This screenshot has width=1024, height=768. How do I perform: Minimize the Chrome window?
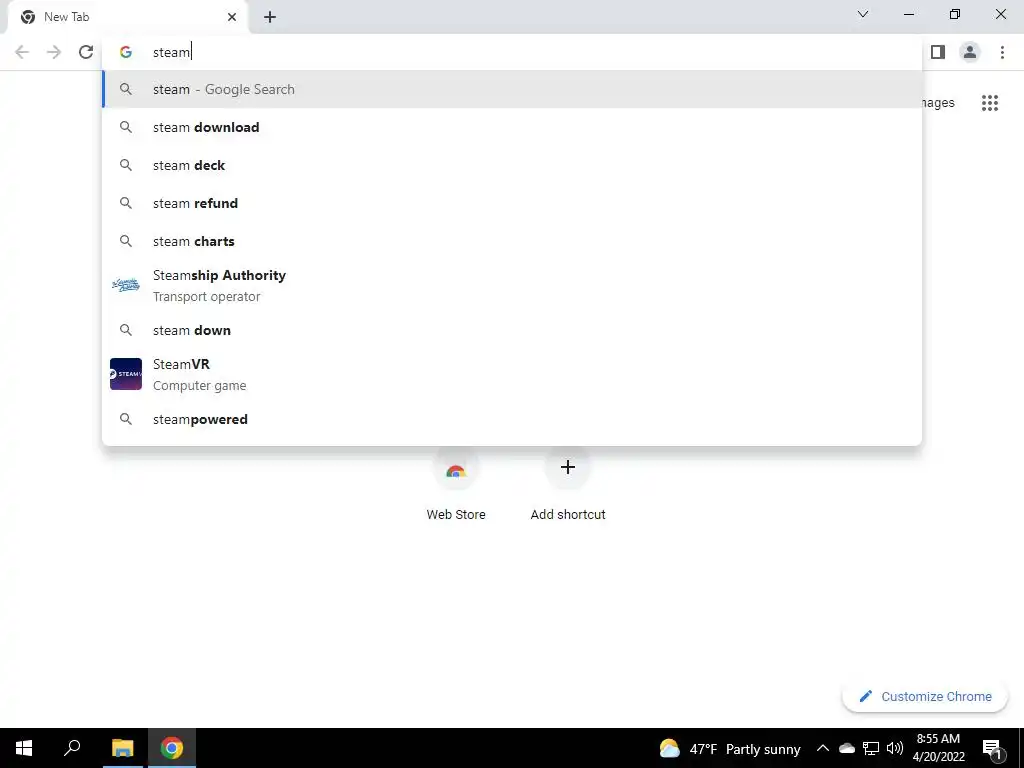(x=908, y=14)
